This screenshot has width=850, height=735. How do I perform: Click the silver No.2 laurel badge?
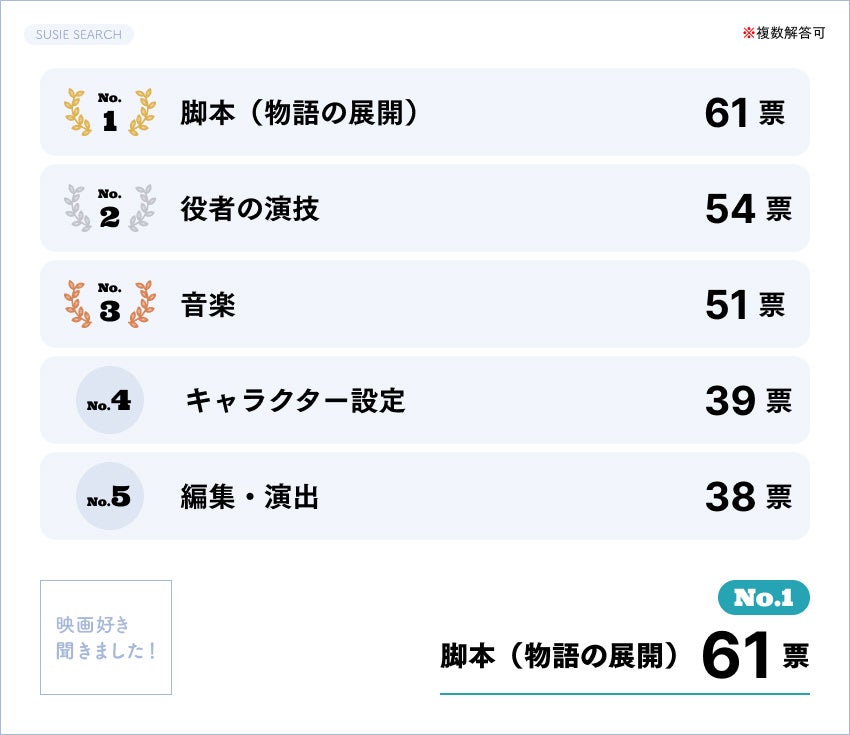110,208
